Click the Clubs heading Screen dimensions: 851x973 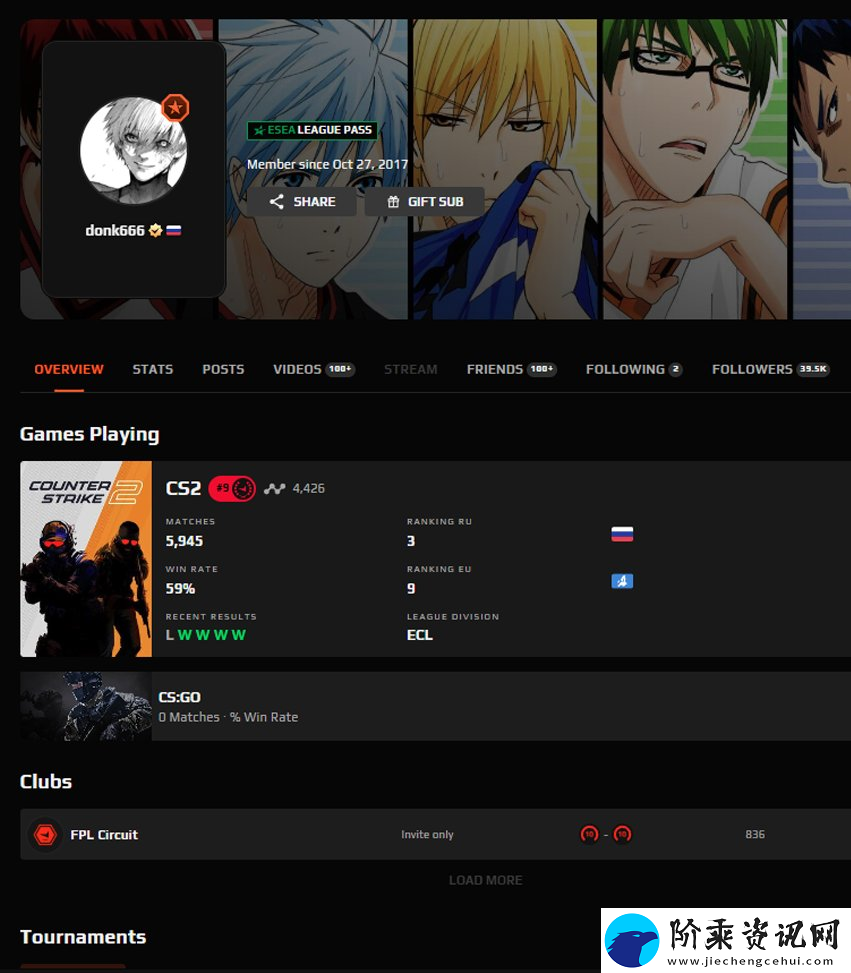click(46, 781)
